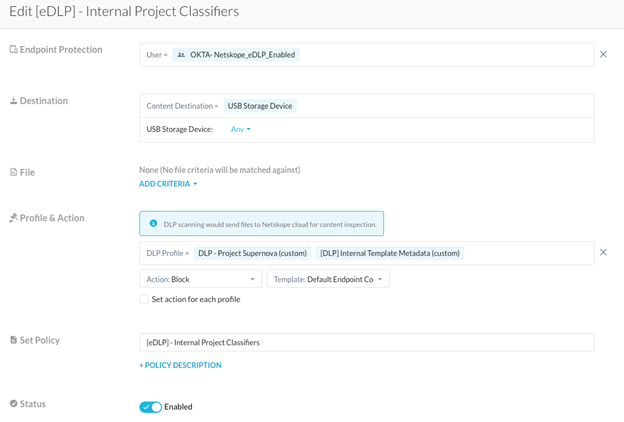Expand the USB Storage Device Any dropdown
This screenshot has height=422, width=624.
241,129
